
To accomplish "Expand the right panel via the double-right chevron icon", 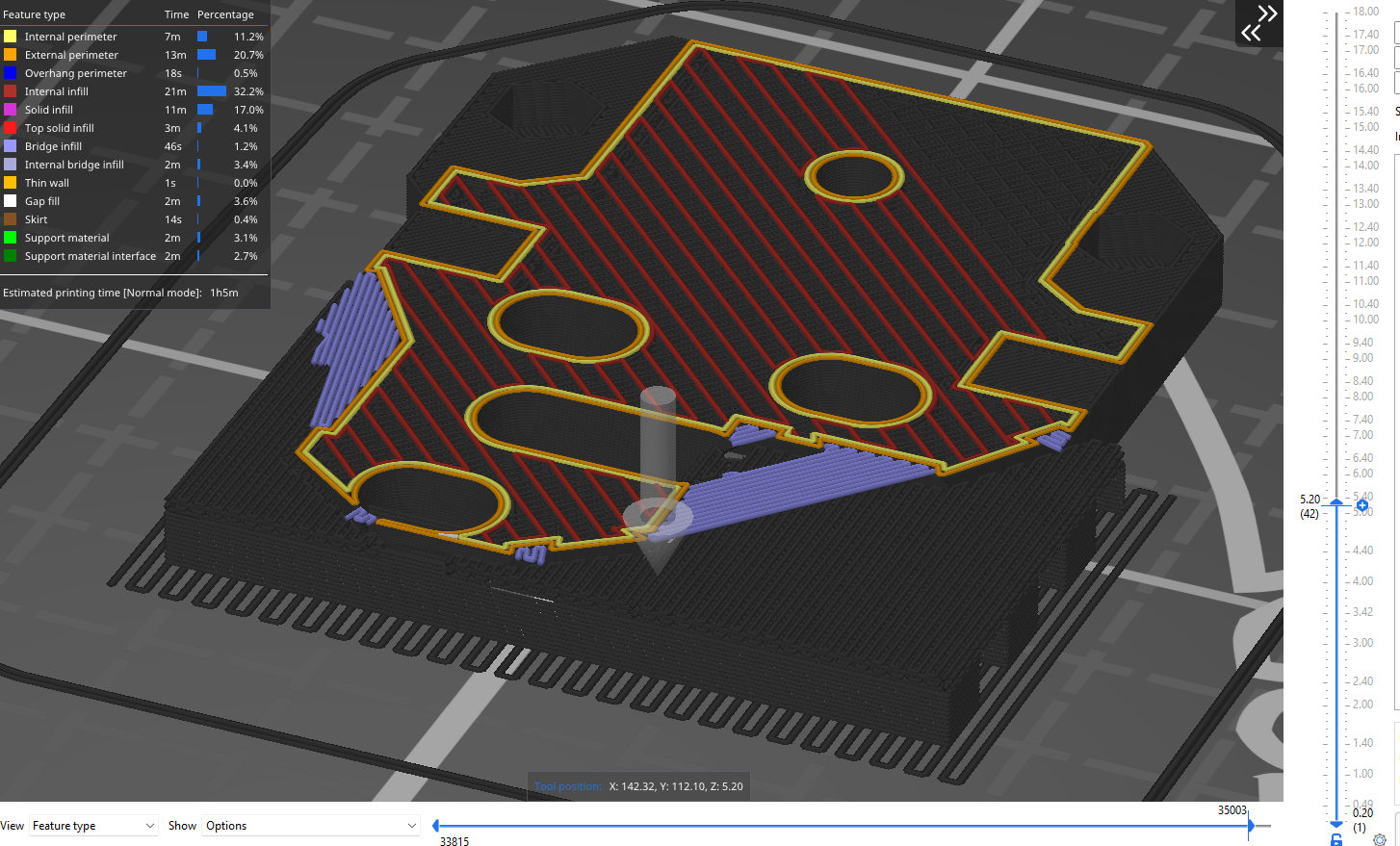I will [x=1267, y=13].
